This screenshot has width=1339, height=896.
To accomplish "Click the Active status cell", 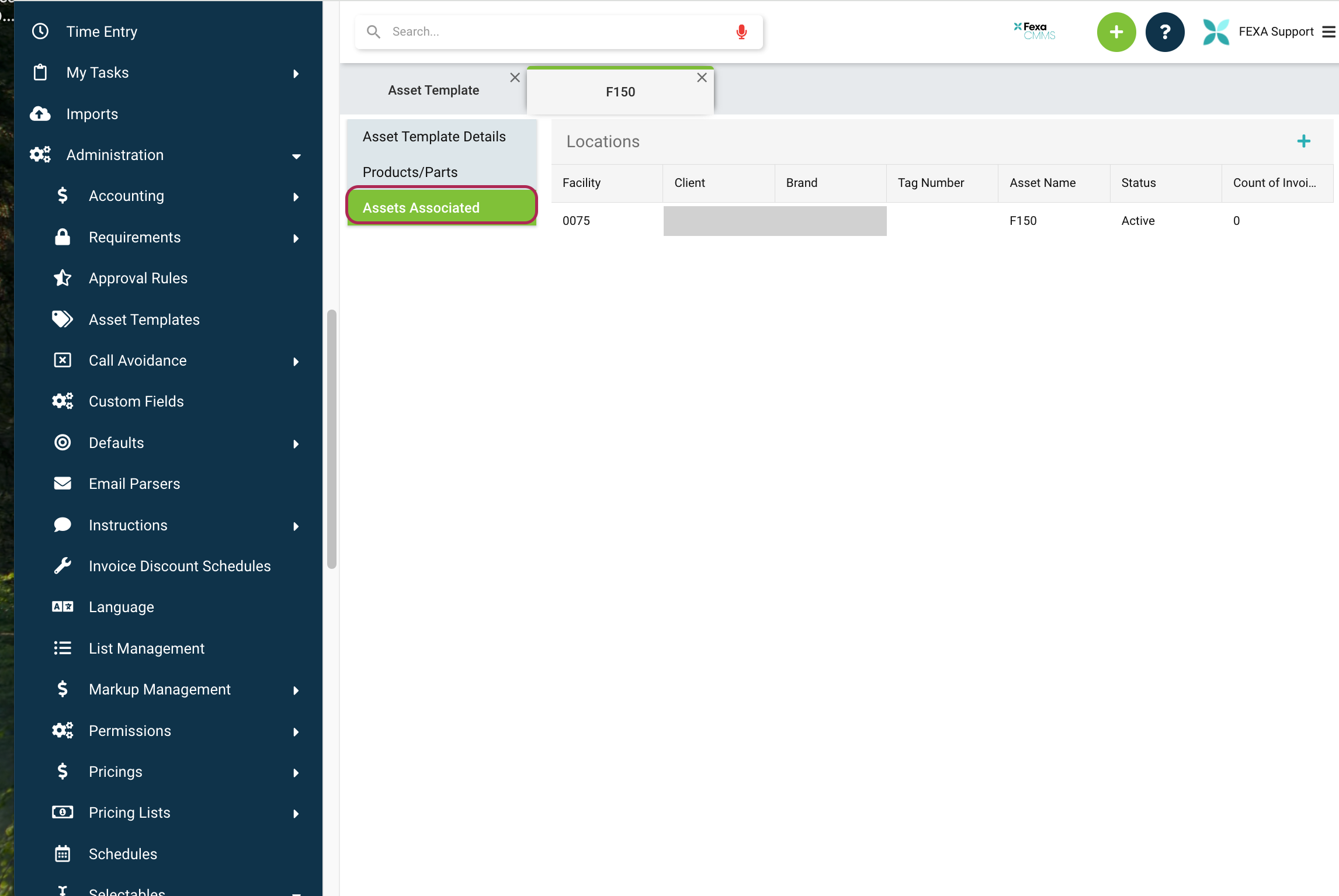I will 1166,221.
